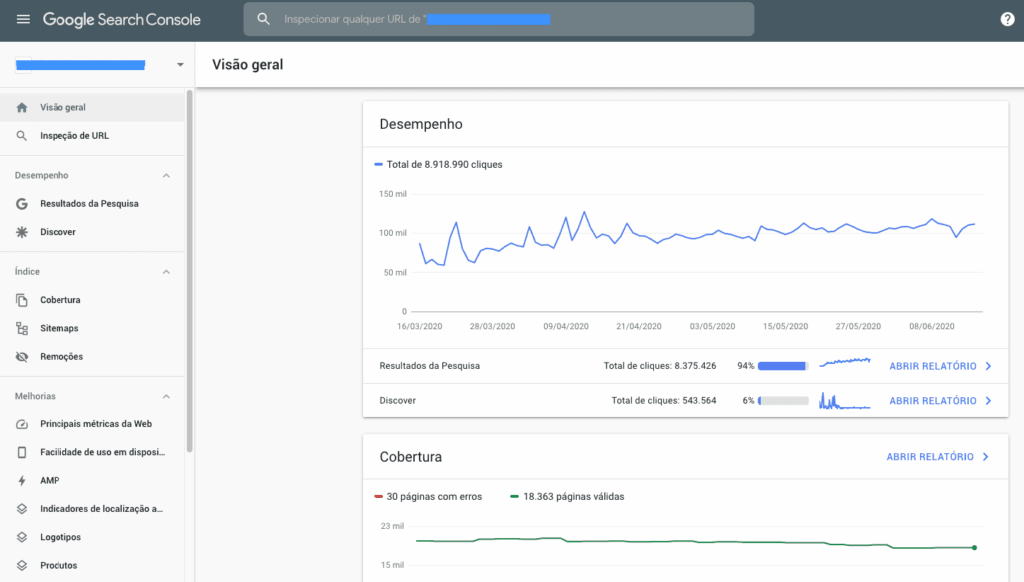Open the Cobertura card report link
Viewport: 1024px width, 582px height.
(x=937, y=457)
